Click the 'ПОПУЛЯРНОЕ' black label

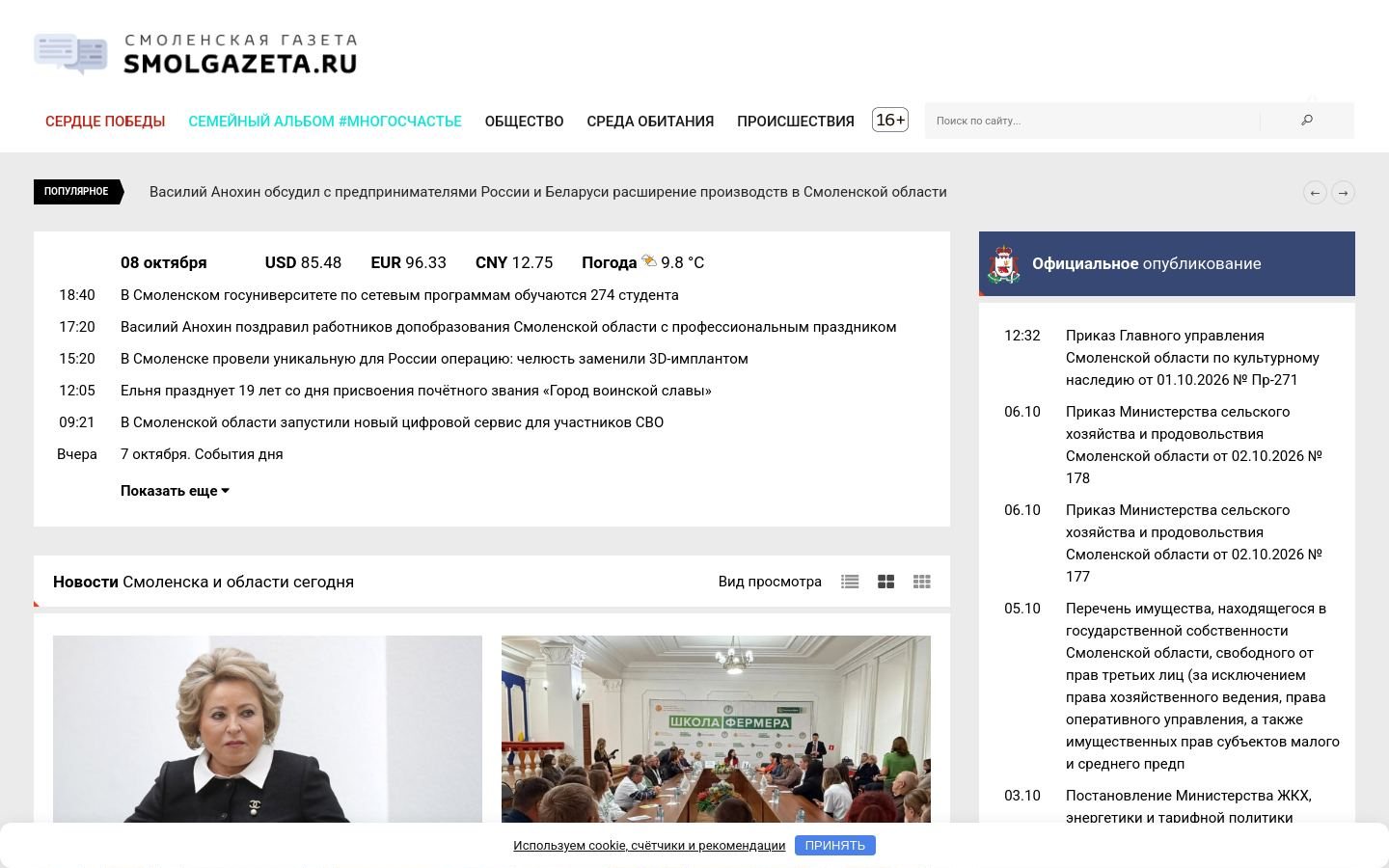(78, 191)
